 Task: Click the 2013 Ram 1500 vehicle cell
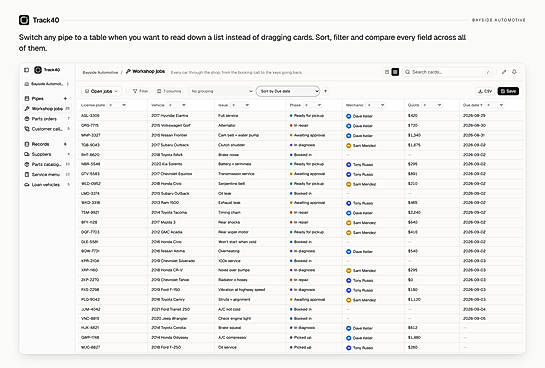[165, 202]
